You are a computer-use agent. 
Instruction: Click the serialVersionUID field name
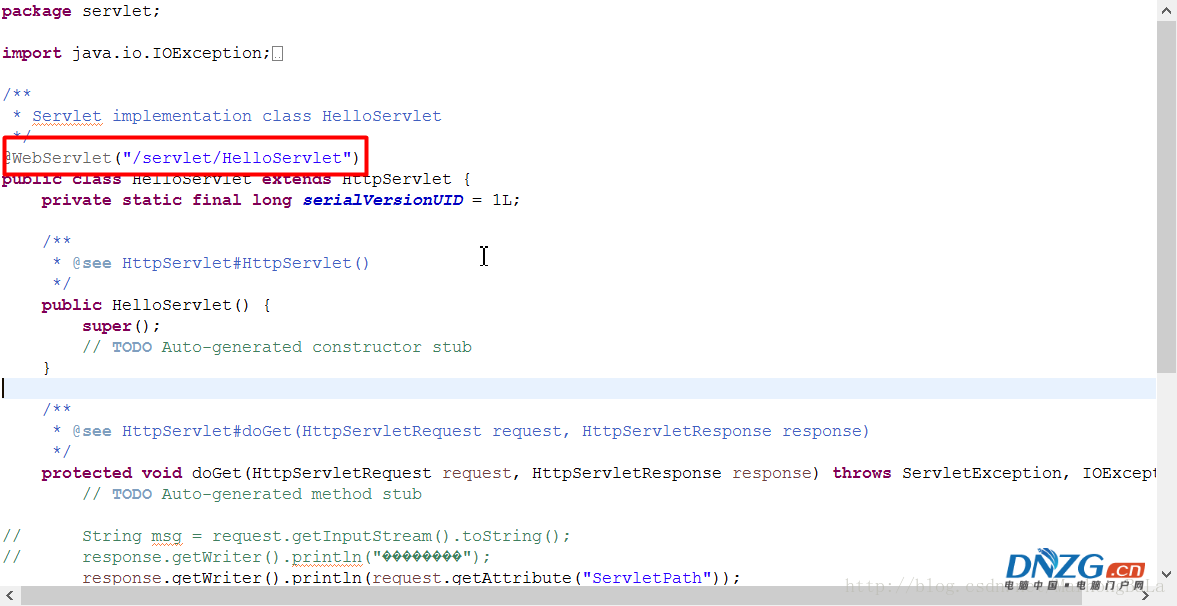[382, 200]
